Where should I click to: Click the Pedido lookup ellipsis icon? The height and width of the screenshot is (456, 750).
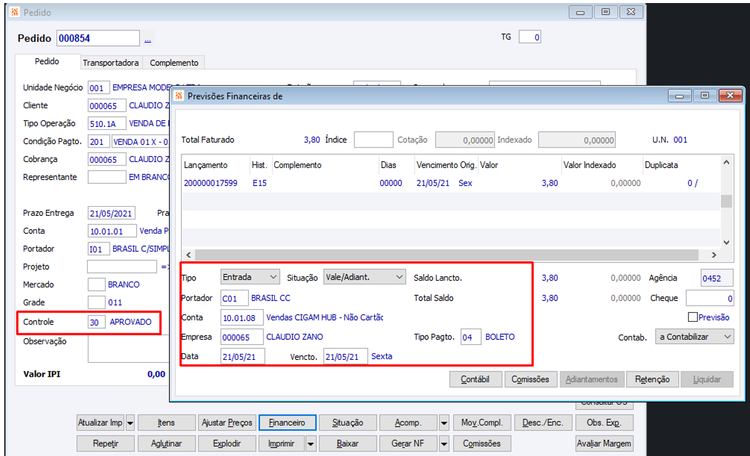(x=148, y=39)
